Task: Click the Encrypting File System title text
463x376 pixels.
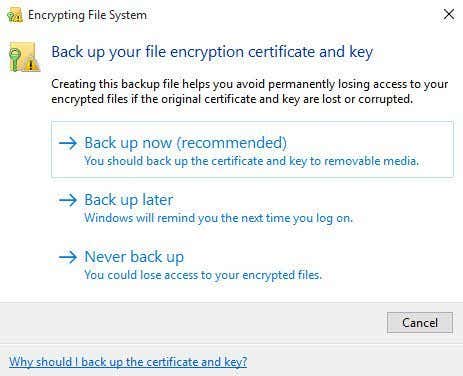Action: (87, 15)
